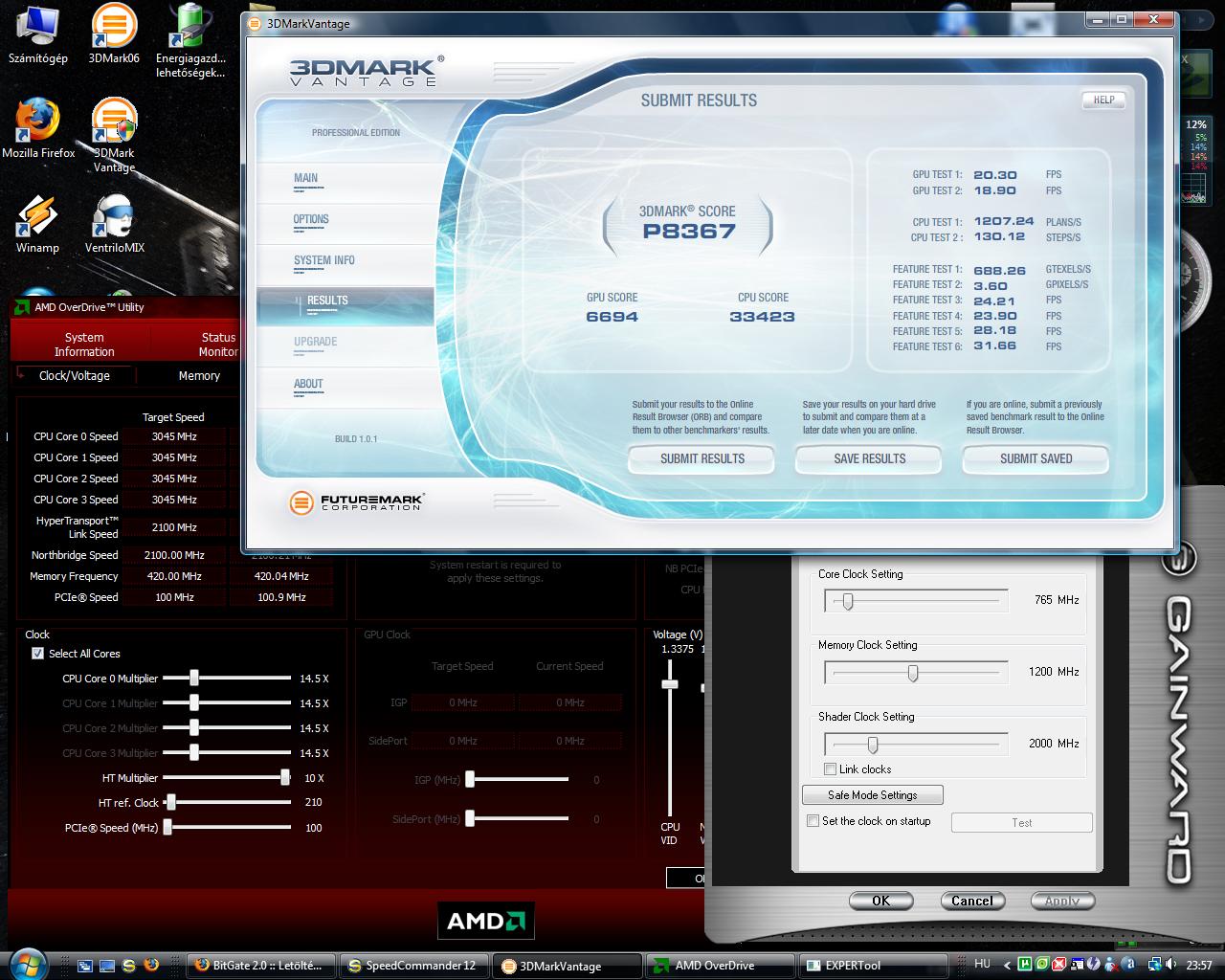Image resolution: width=1225 pixels, height=980 pixels.
Task: Click the GPU score value 6694
Action: point(612,317)
